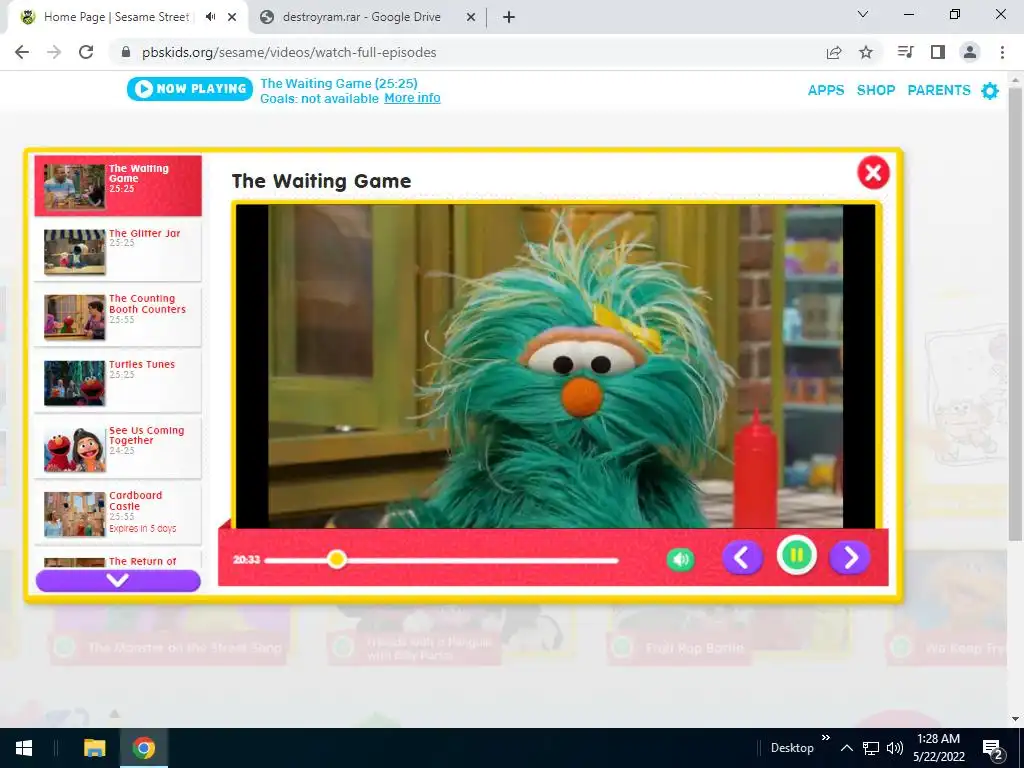
Task: Click The Return of episode entry
Action: point(118,561)
